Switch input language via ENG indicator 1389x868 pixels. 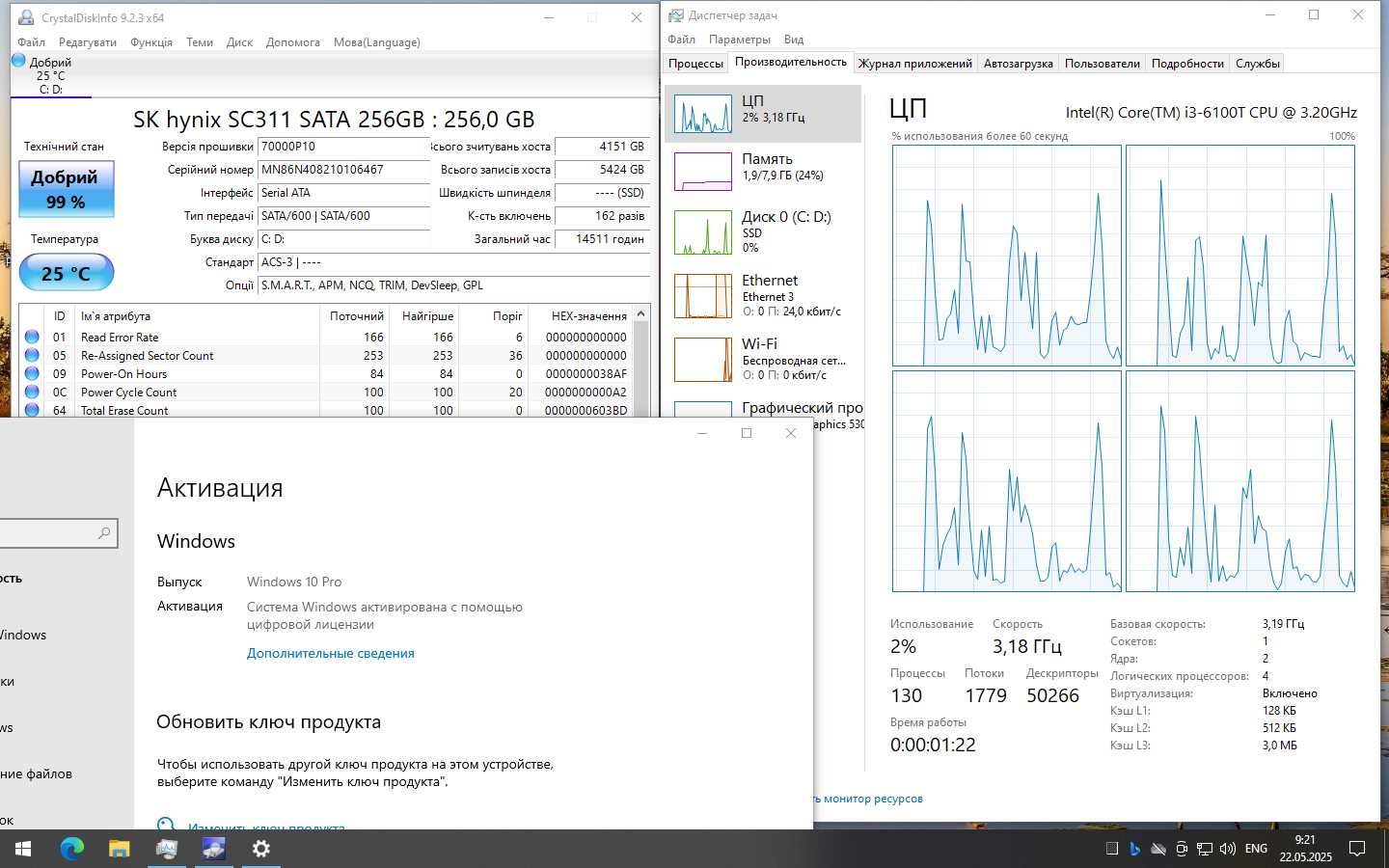(1256, 849)
